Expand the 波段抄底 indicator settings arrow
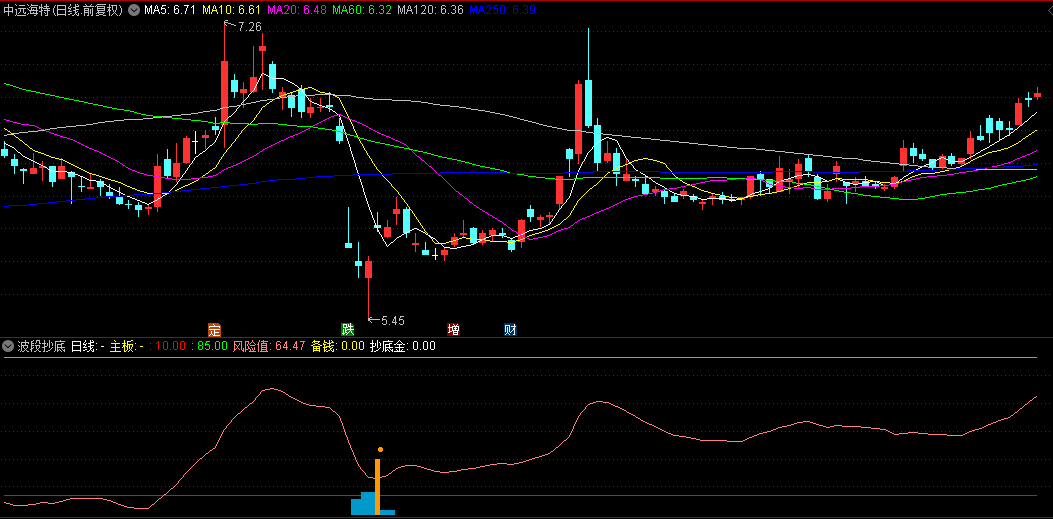Viewport: 1053px width, 519px height. click(8, 346)
